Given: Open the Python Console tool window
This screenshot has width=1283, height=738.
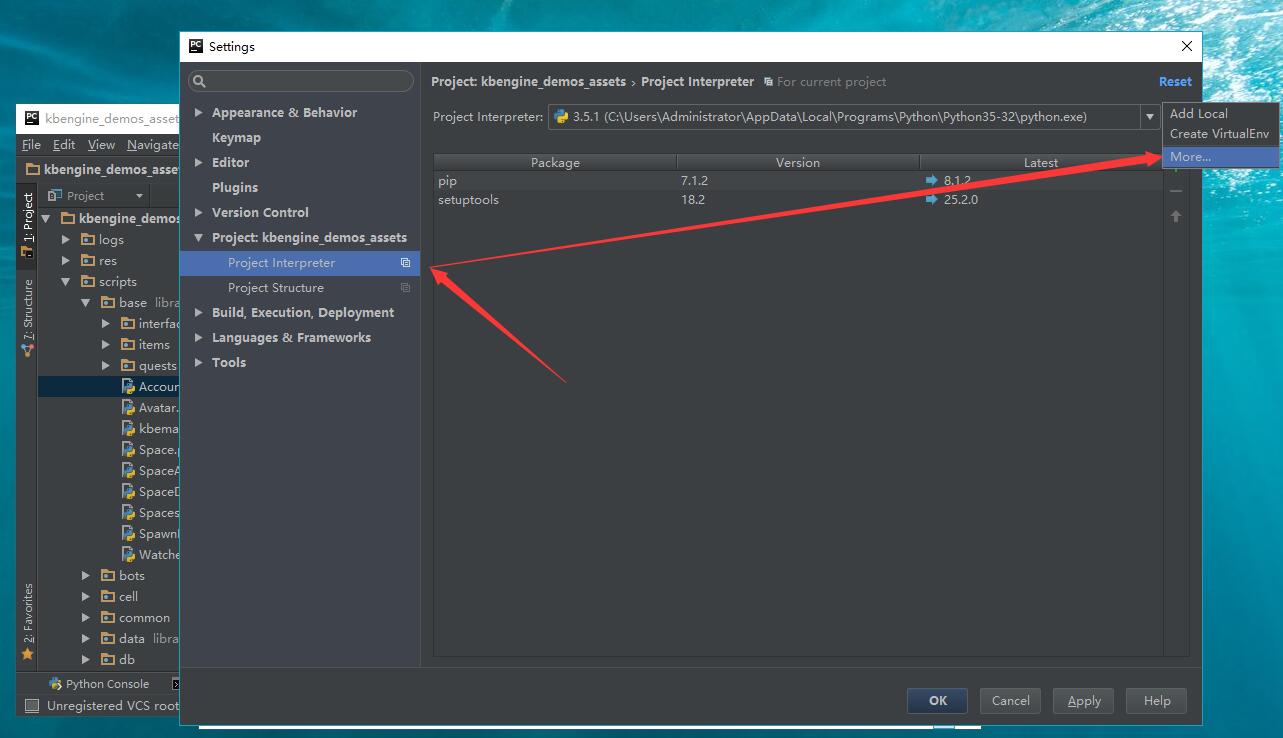Looking at the screenshot, I should 99,684.
